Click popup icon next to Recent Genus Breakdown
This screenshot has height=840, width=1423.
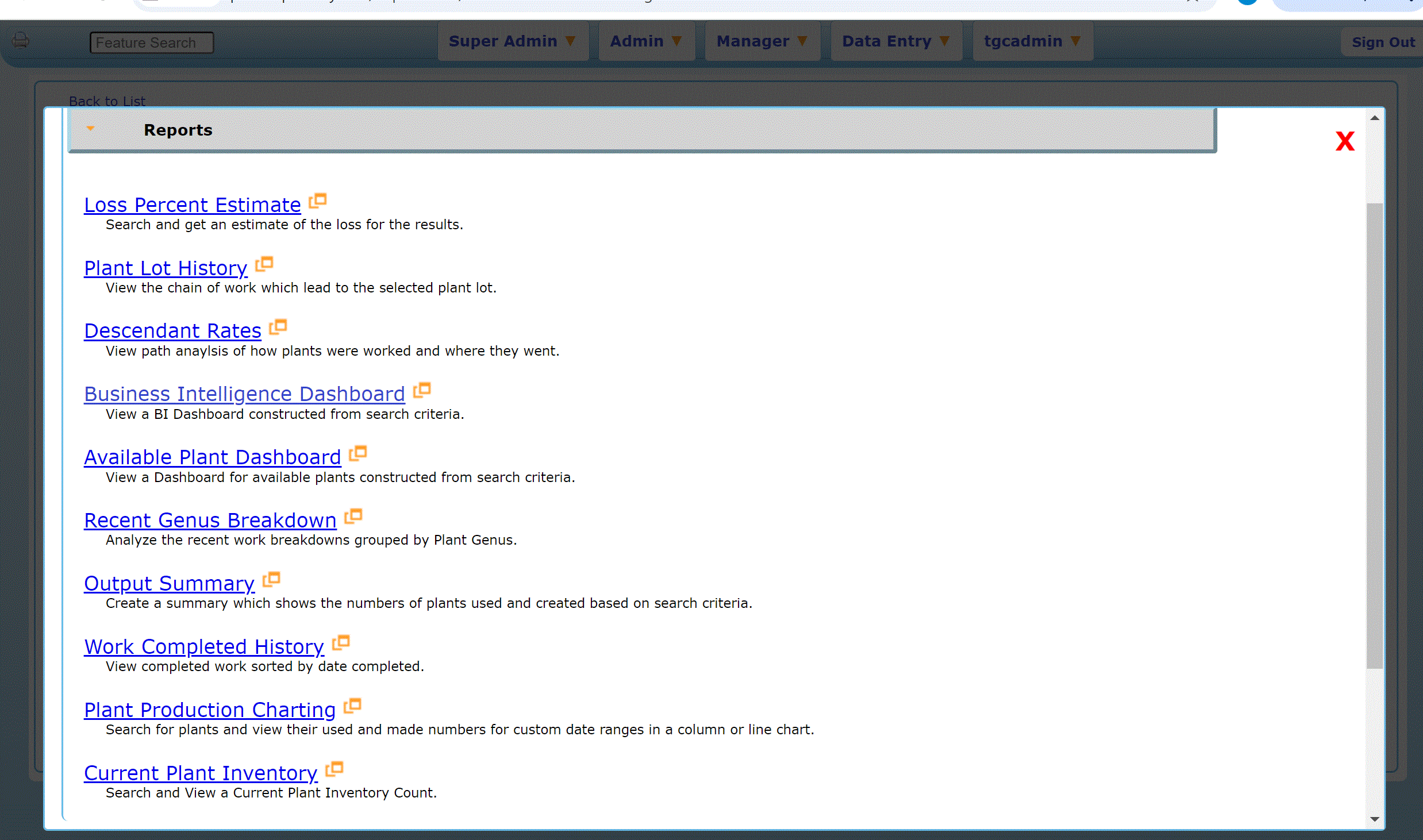pyautogui.click(x=353, y=517)
